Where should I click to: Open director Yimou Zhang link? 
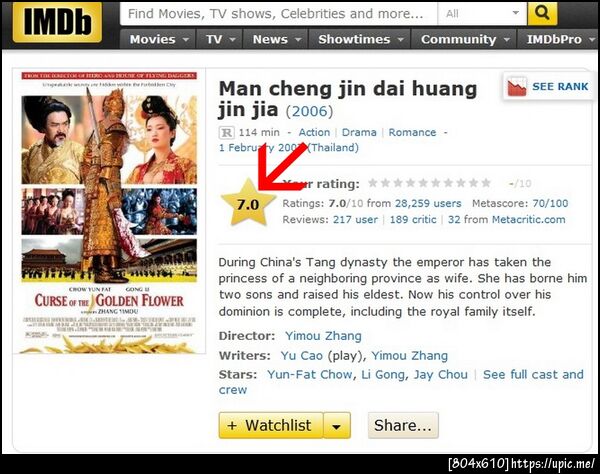tap(323, 336)
